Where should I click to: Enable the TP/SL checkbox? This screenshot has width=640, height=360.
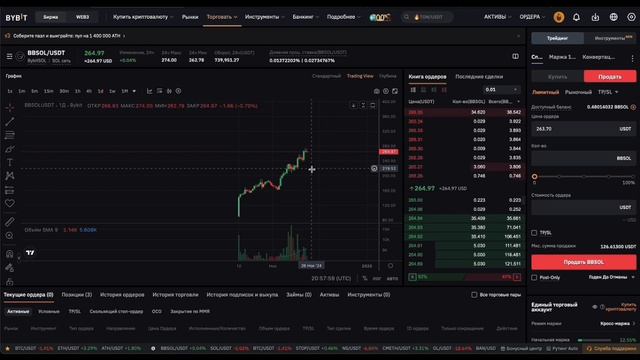534,233
